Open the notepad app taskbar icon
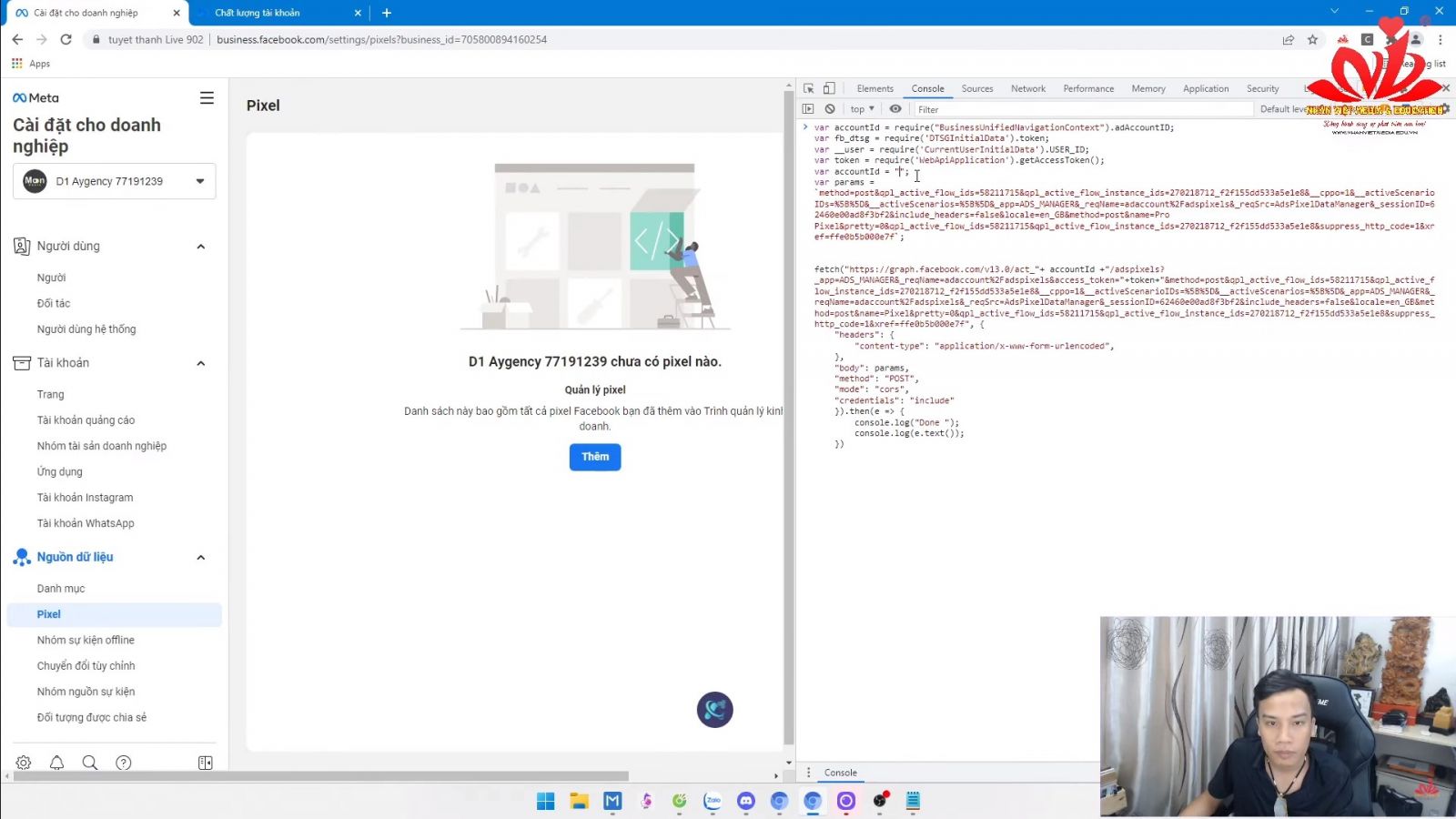 coord(913,801)
